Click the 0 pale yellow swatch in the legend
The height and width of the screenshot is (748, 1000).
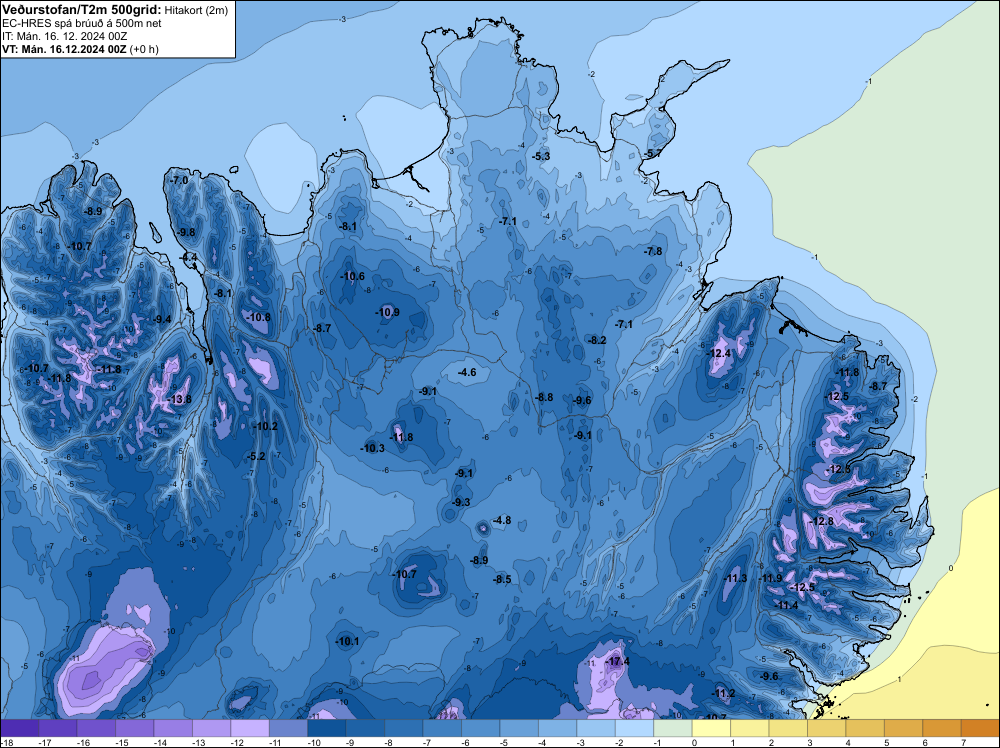coord(711,728)
